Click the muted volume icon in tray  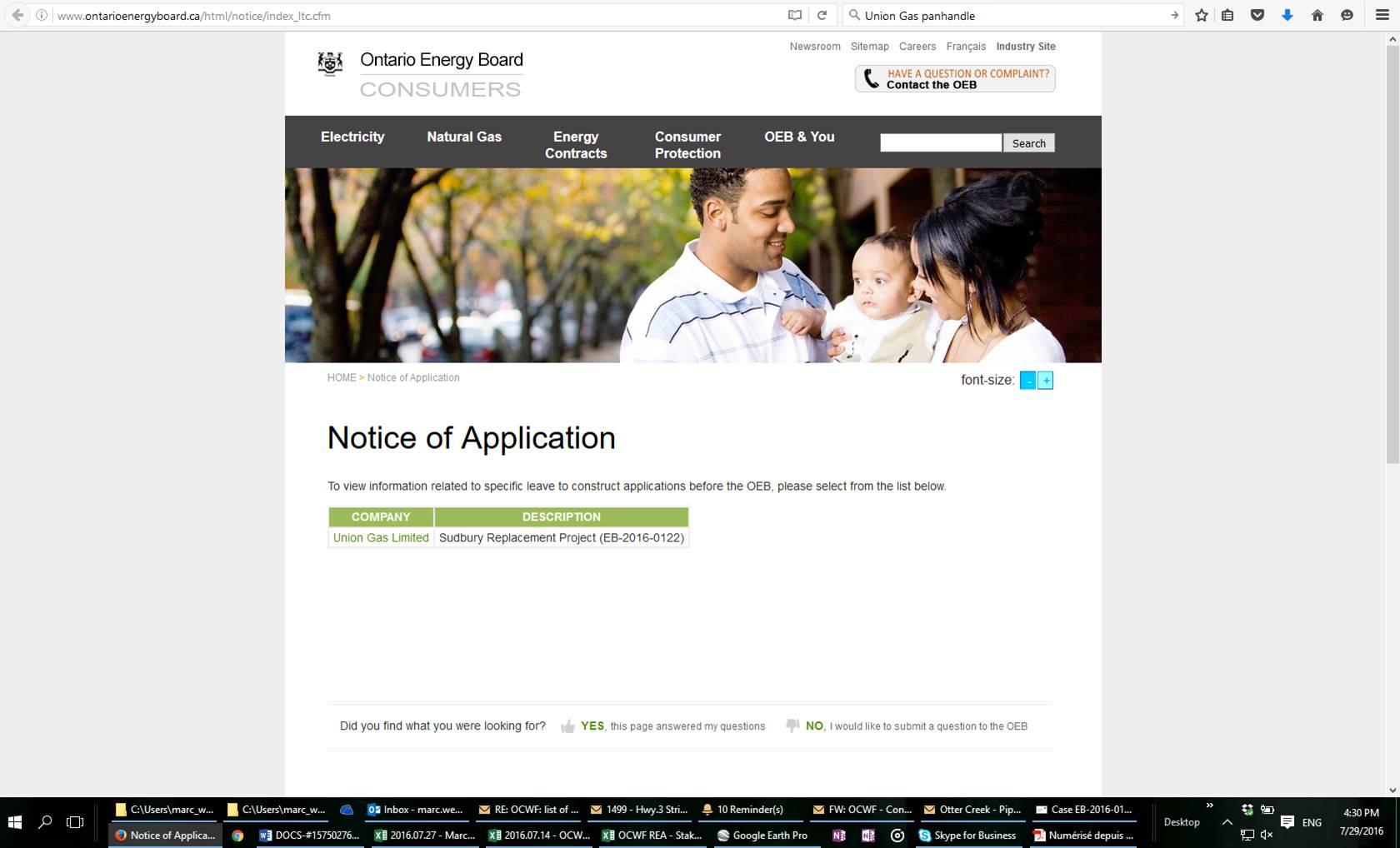(x=1267, y=835)
